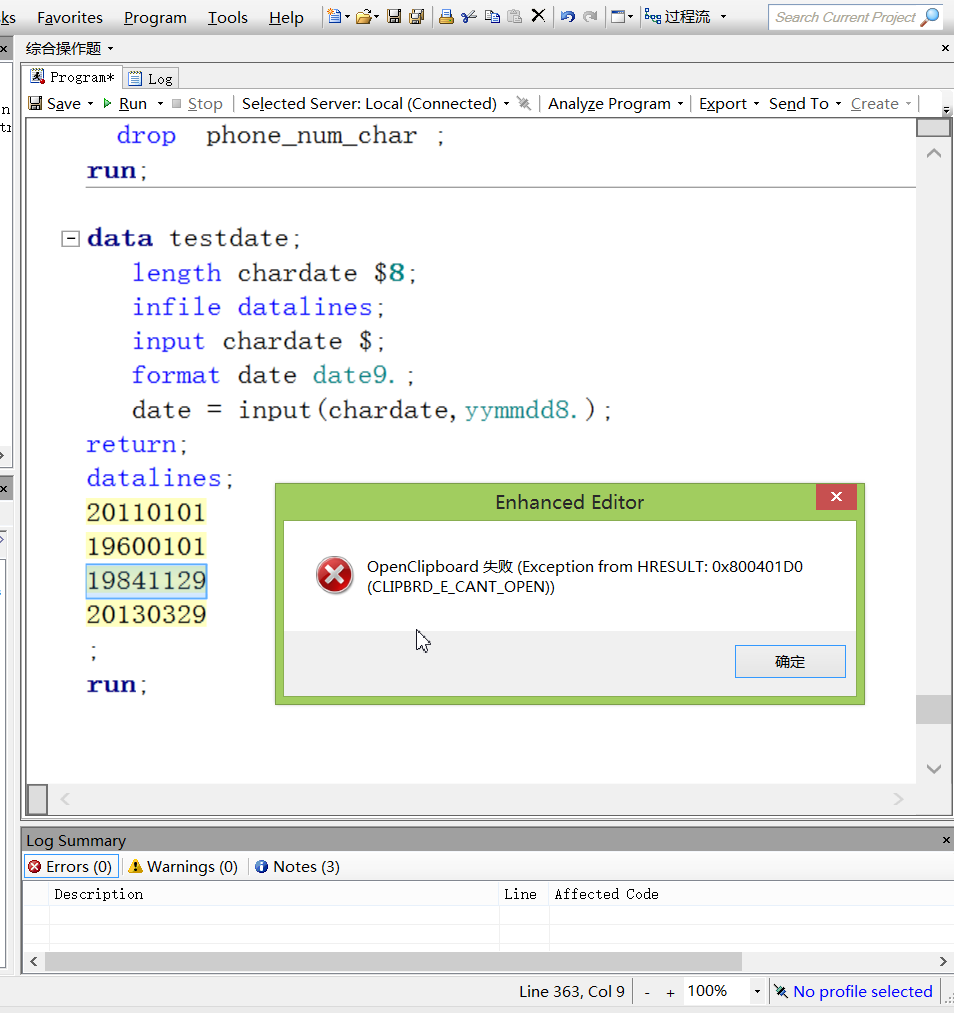This screenshot has width=954, height=1013.
Task: Click the Description column header
Action: 274,894
